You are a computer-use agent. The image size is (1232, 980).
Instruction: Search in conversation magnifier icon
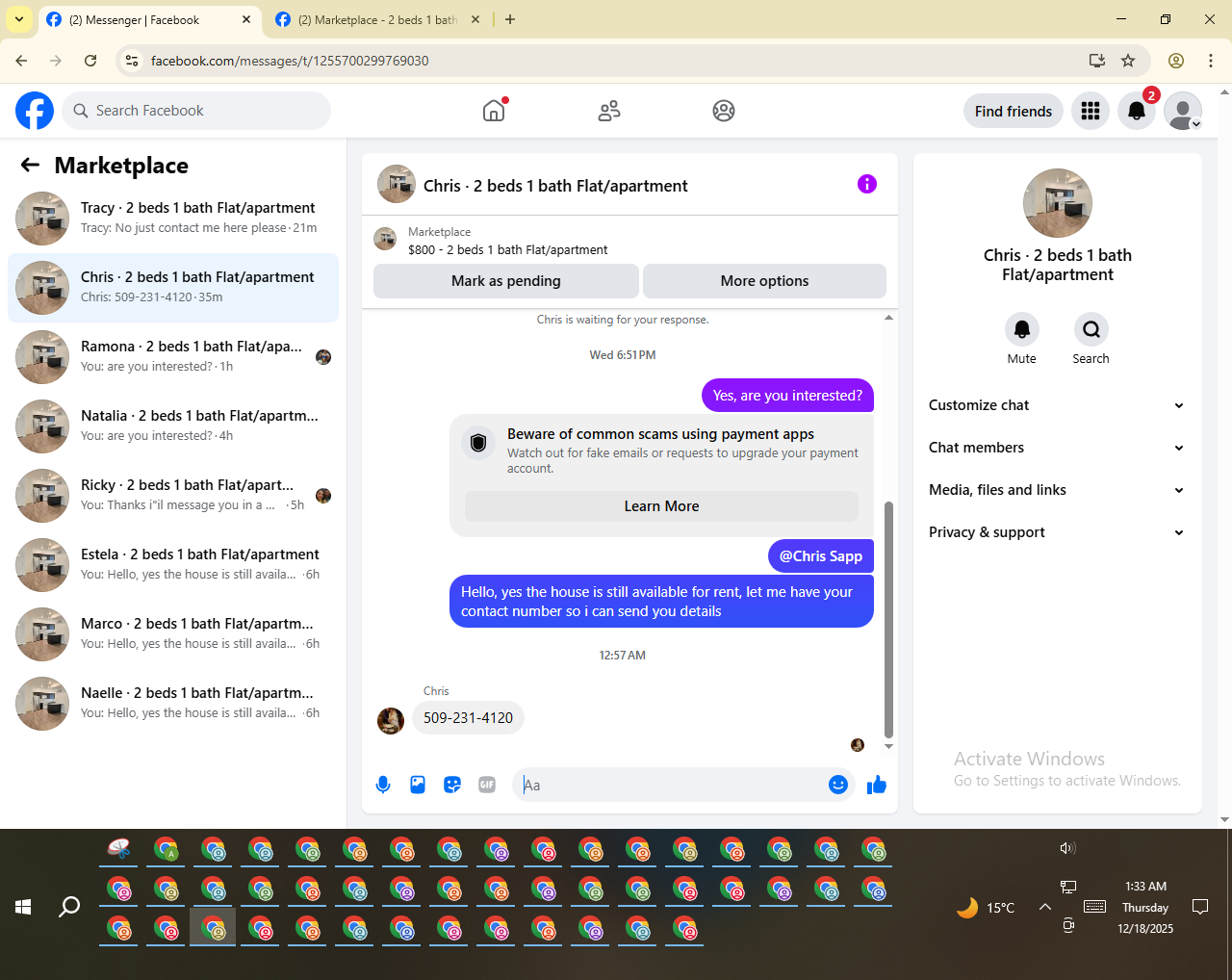1091,329
